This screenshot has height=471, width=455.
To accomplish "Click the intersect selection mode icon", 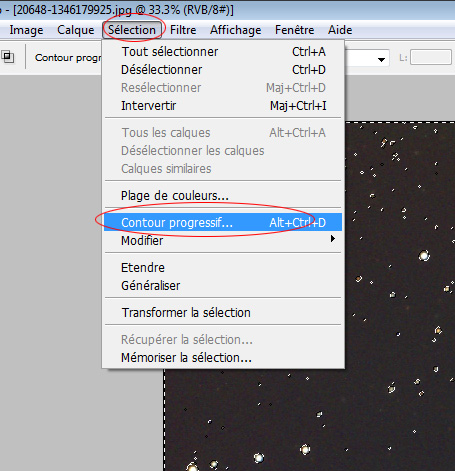I will (8, 57).
